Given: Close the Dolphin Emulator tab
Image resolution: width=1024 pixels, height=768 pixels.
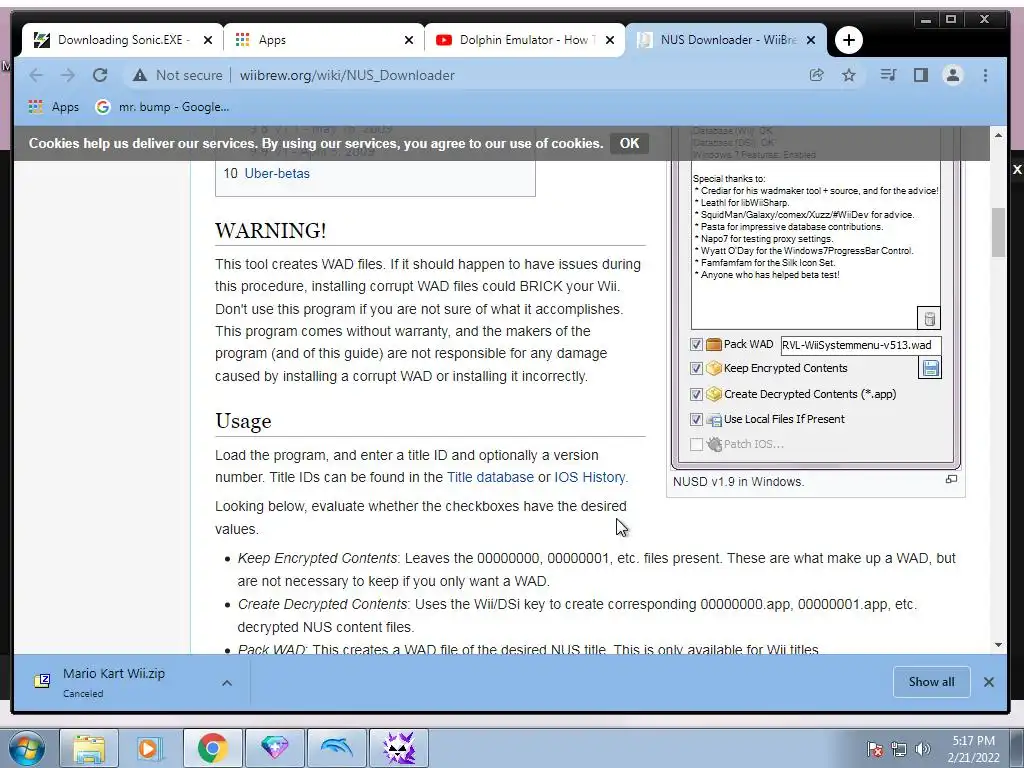Looking at the screenshot, I should click(610, 40).
